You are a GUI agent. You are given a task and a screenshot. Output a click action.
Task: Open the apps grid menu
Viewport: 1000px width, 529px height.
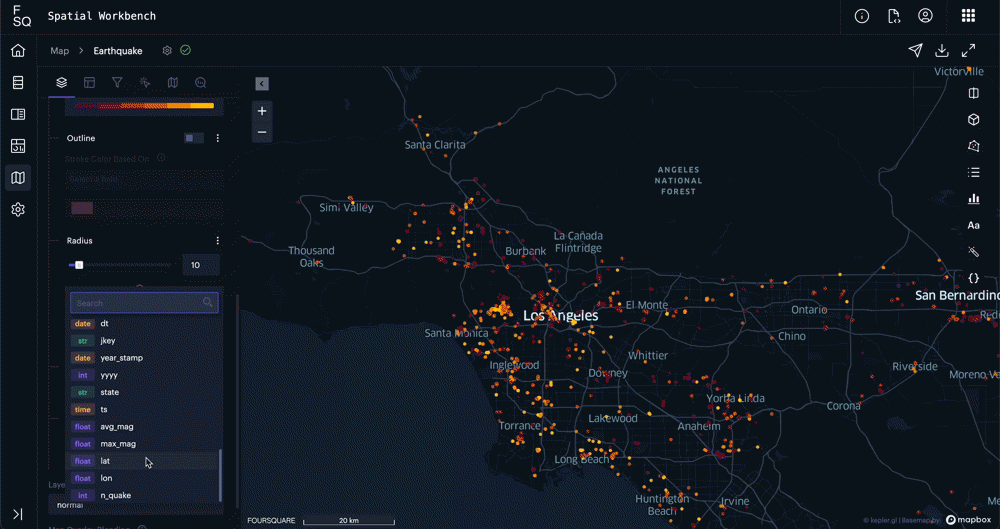pos(968,16)
